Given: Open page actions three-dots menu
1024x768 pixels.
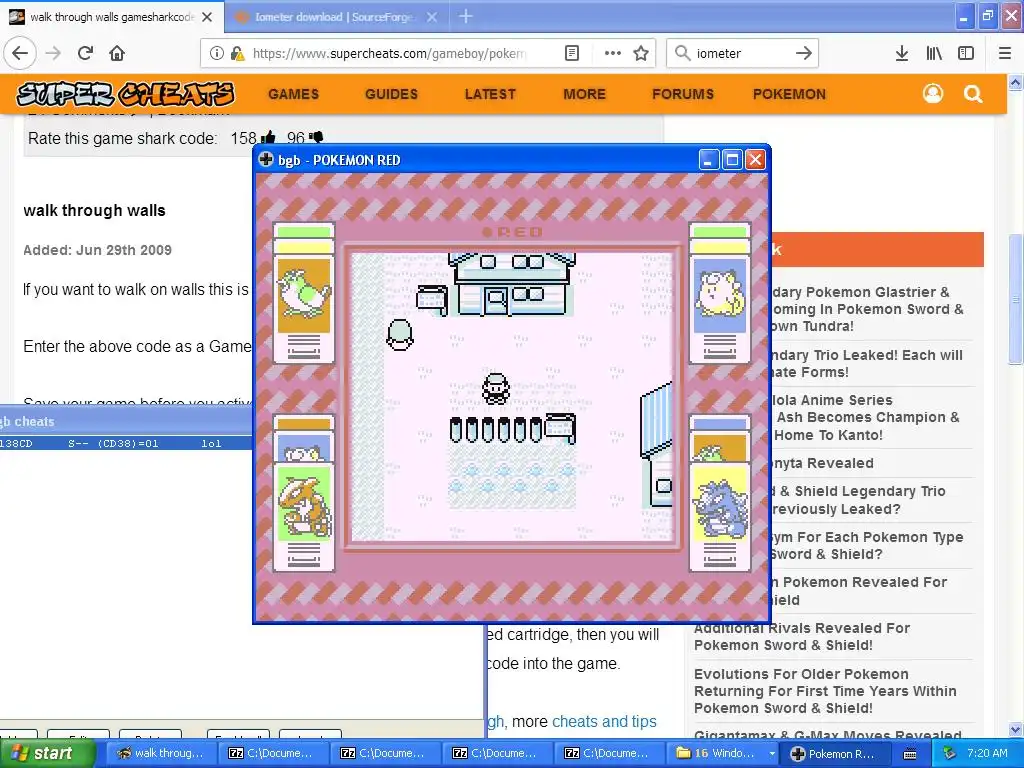Looking at the screenshot, I should pyautogui.click(x=613, y=53).
